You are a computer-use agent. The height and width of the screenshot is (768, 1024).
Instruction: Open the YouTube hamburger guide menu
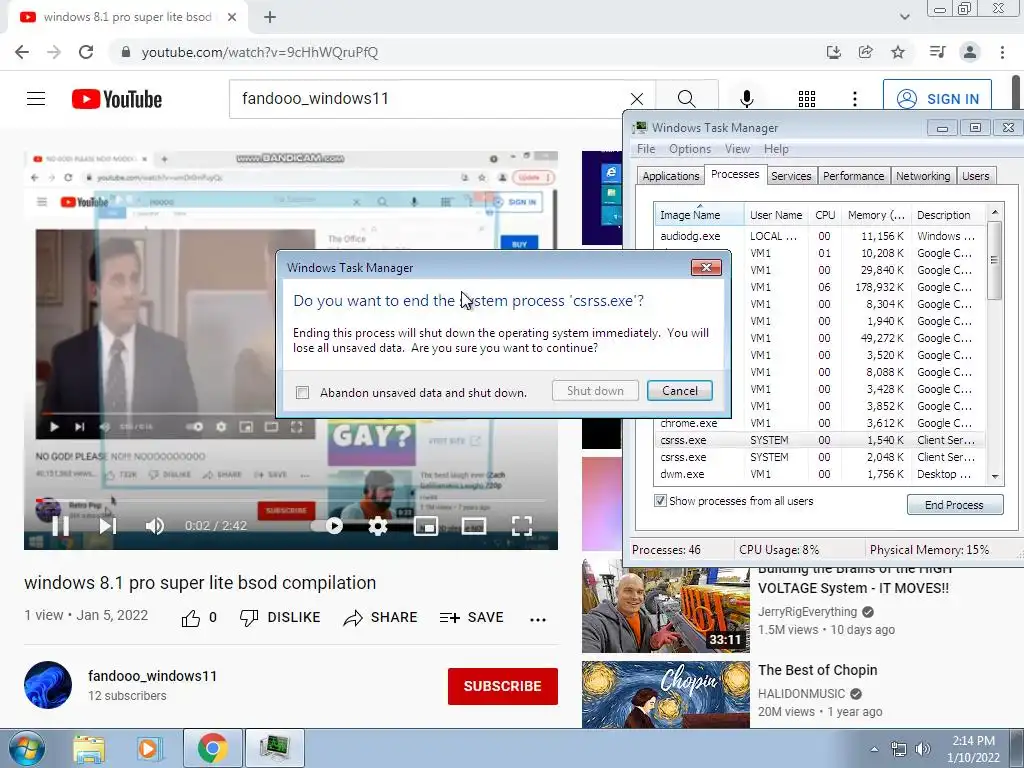pyautogui.click(x=36, y=99)
